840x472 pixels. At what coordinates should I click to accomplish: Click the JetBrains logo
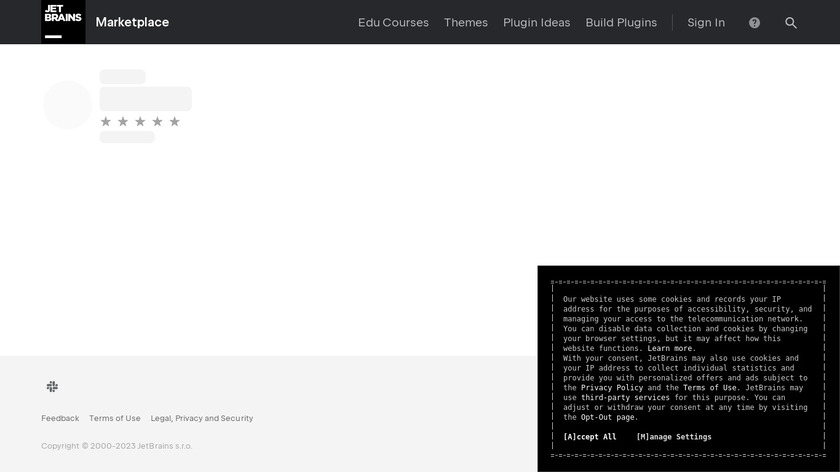[x=63, y=22]
